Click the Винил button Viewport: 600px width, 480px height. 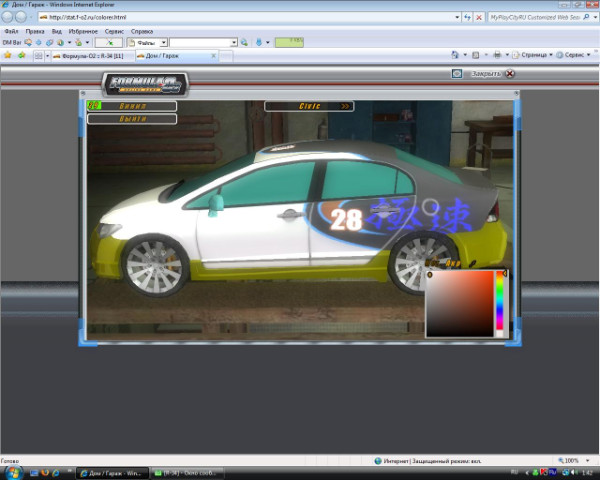(x=132, y=105)
